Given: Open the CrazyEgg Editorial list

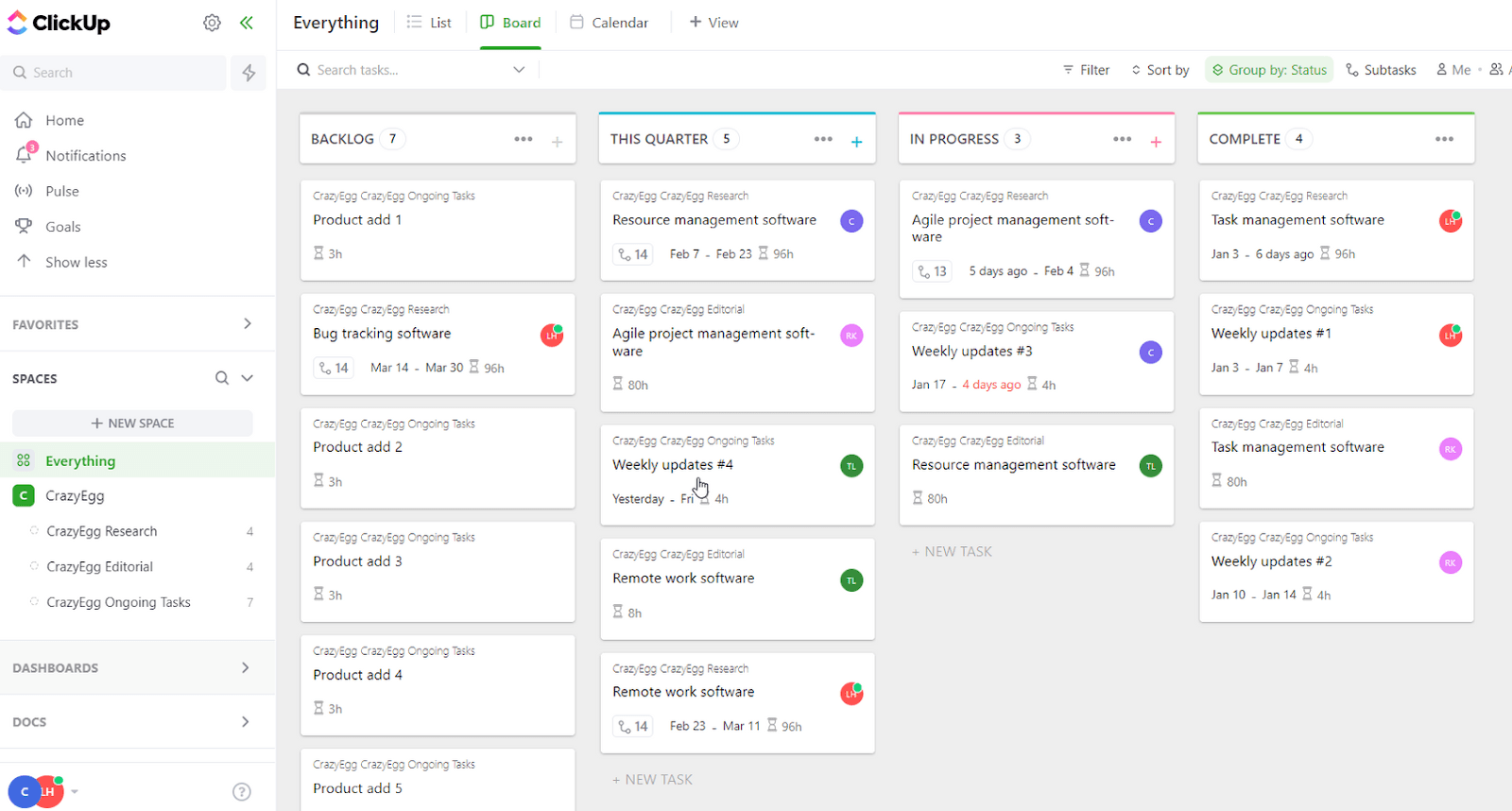Looking at the screenshot, I should [100, 567].
